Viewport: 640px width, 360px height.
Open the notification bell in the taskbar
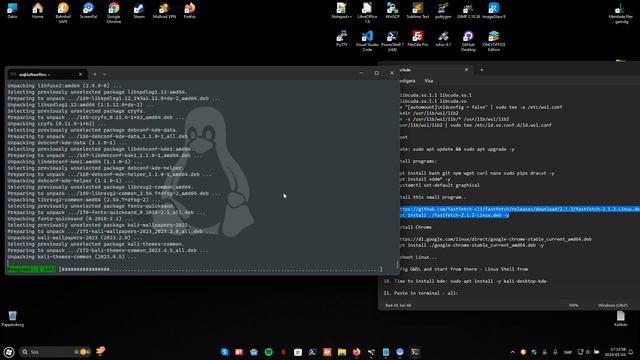coord(631,352)
